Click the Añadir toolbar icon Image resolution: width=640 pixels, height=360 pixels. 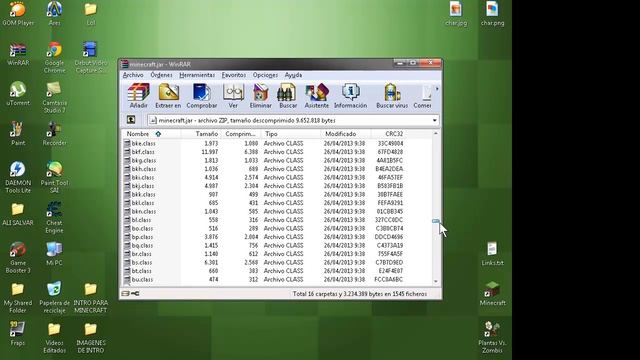coord(139,96)
